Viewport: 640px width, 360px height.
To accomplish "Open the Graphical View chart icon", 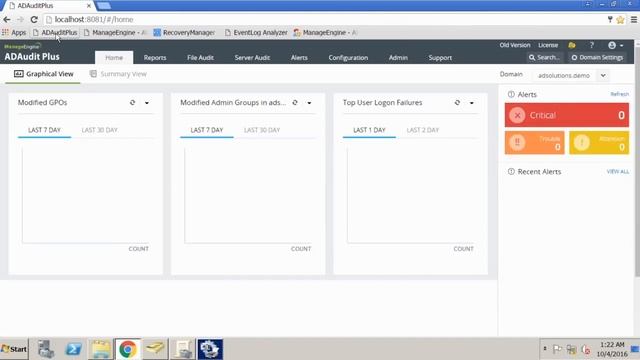I will point(18,73).
